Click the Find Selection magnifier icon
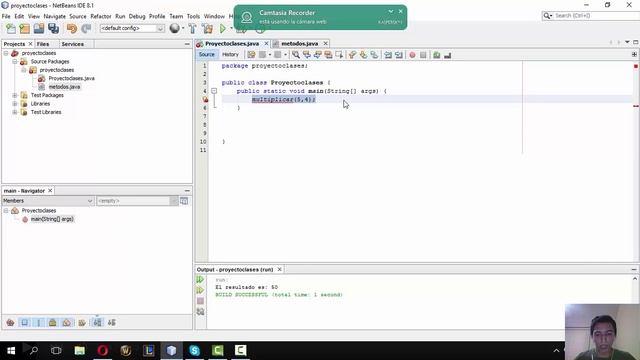The width and height of the screenshot is (640, 360). tap(296, 55)
